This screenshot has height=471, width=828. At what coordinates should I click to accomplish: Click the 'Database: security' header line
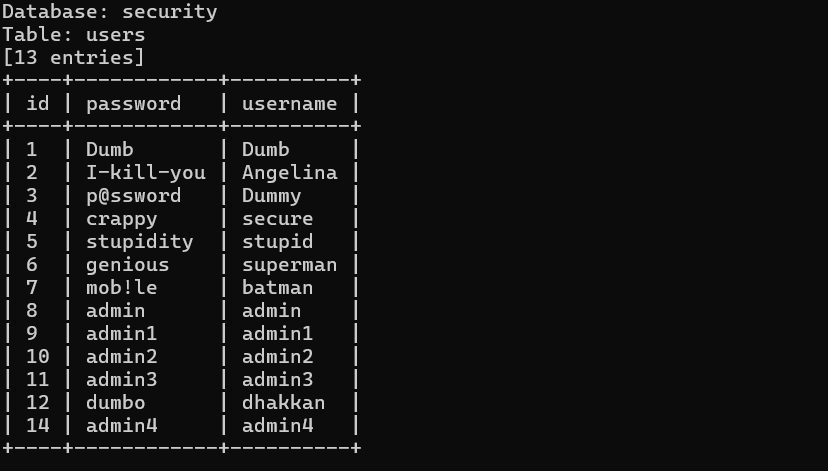(110, 12)
